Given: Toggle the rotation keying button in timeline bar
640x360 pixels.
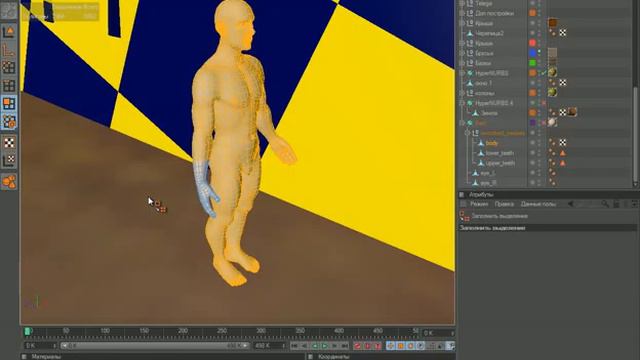Looking at the screenshot, I should click(x=411, y=346).
